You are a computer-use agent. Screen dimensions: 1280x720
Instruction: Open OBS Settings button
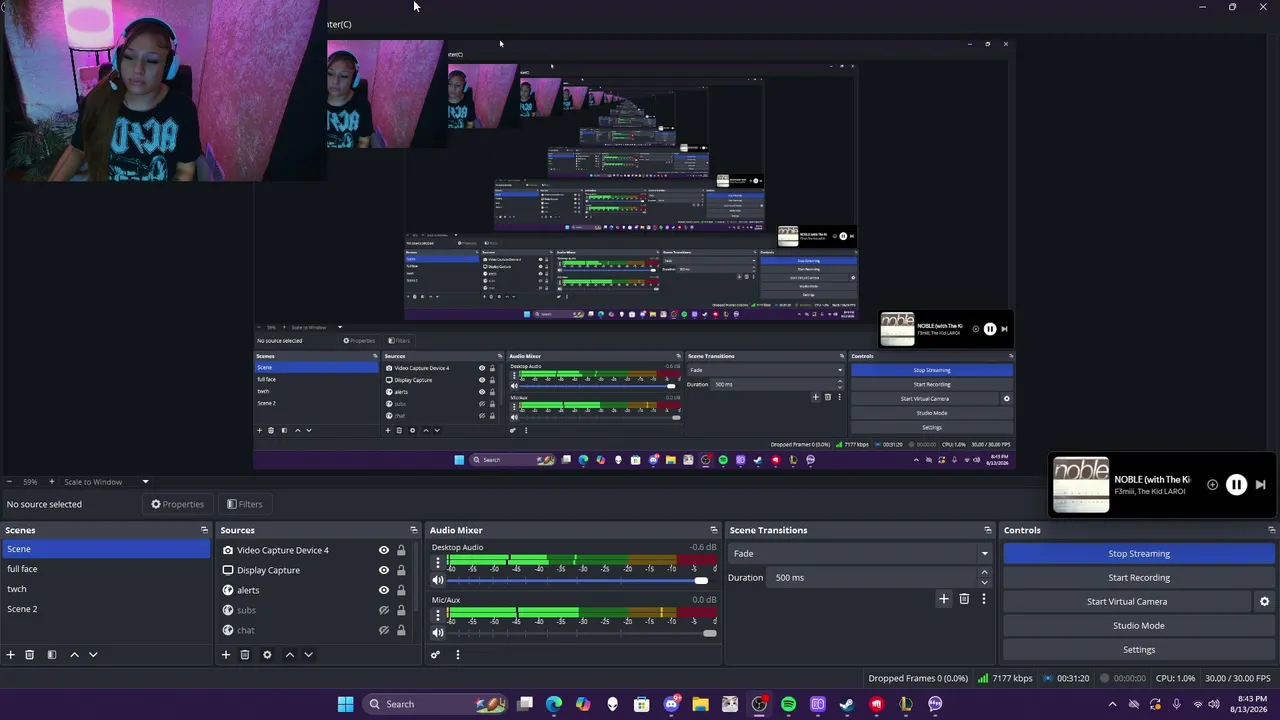pos(1139,650)
